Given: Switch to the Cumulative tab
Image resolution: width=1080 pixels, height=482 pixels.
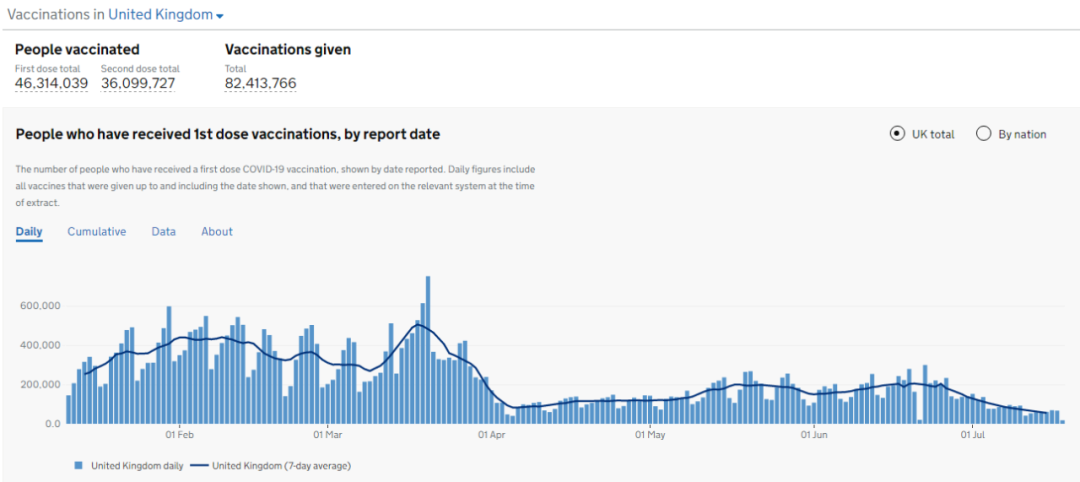Looking at the screenshot, I should [x=97, y=232].
